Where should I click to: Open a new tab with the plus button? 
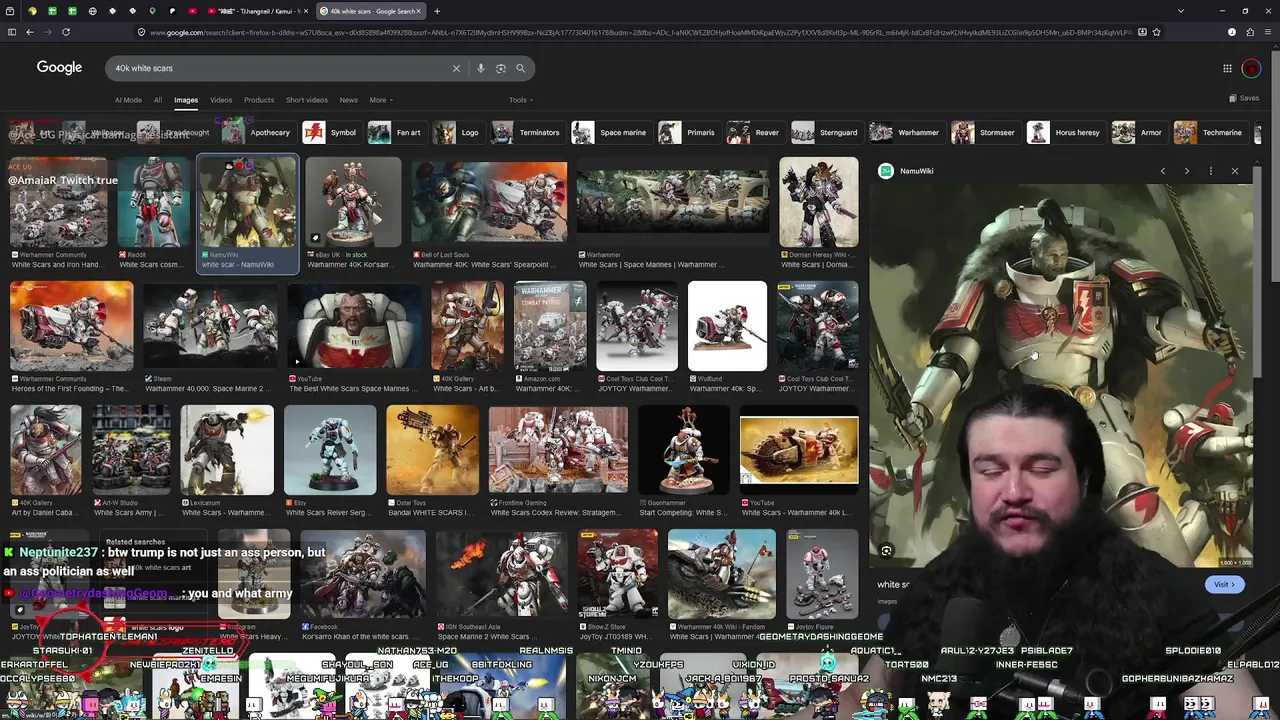437,11
